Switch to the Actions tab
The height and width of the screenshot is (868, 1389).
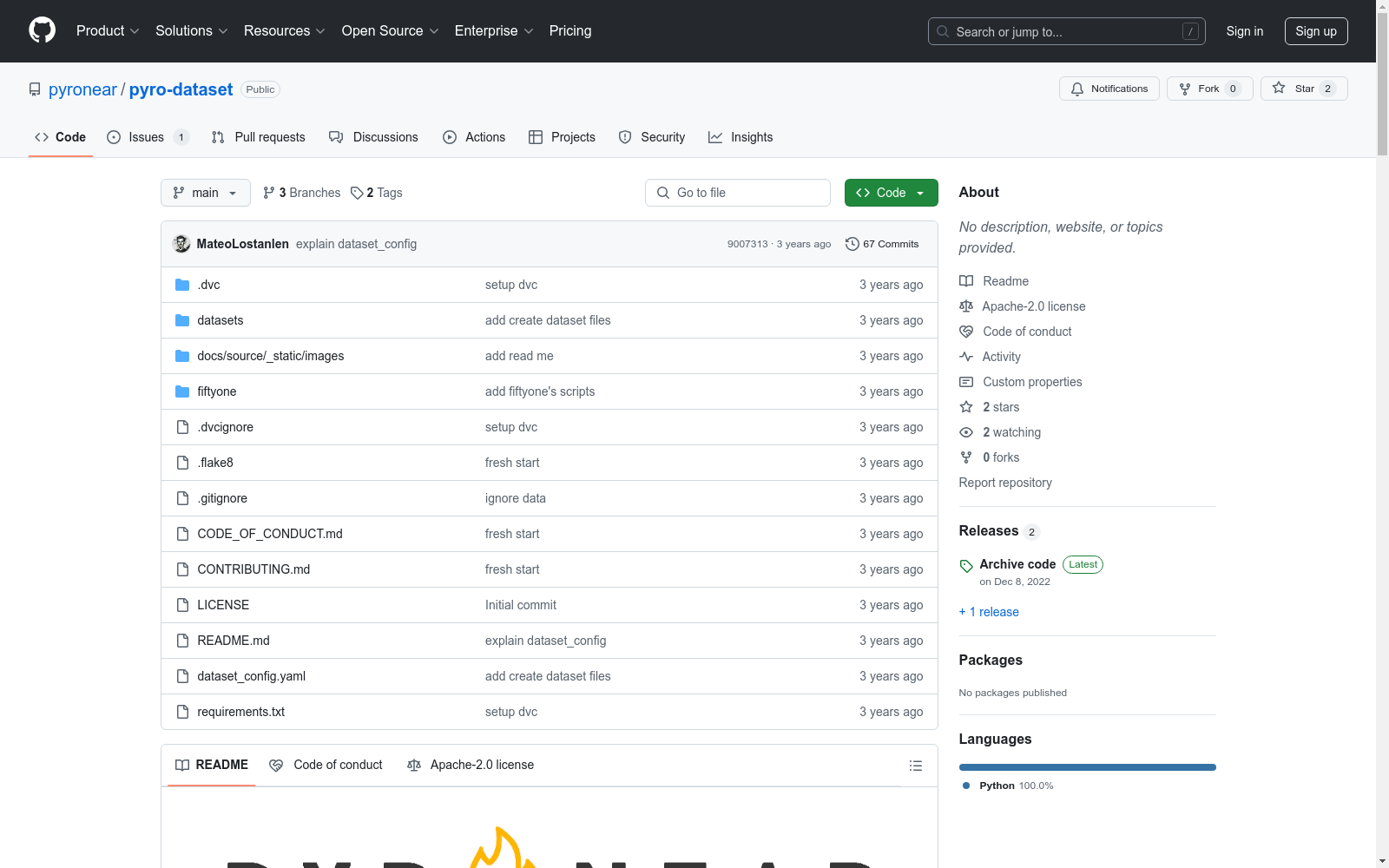pyautogui.click(x=474, y=137)
